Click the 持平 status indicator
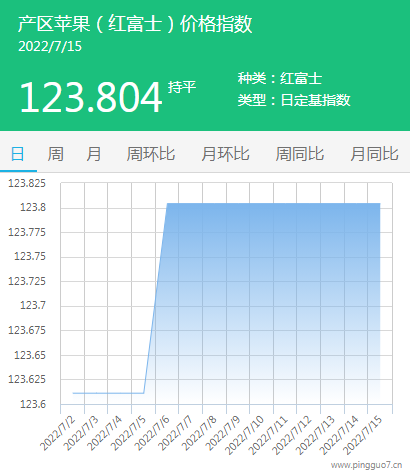Viewport: 410px width, 473px height. click(x=182, y=87)
